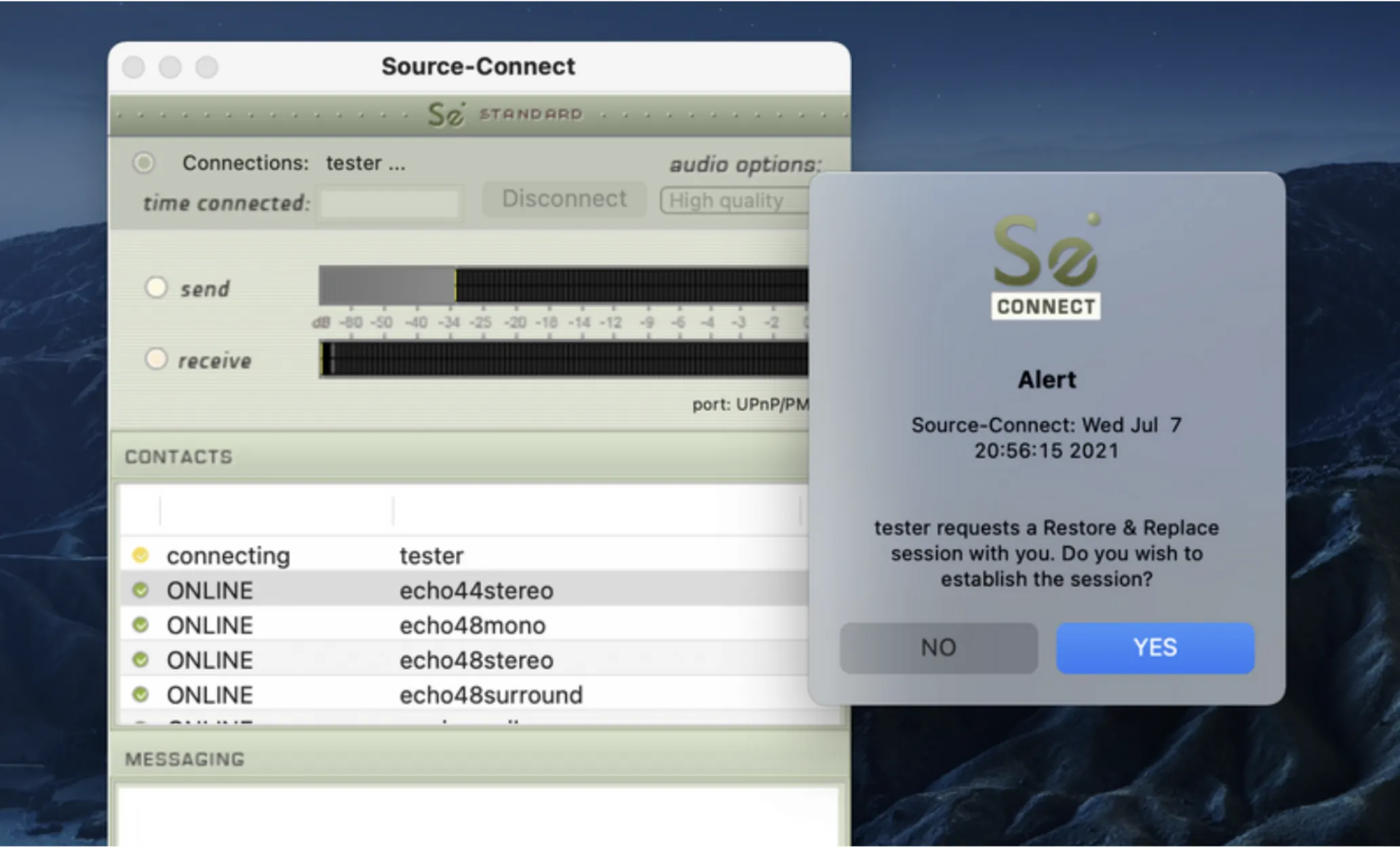The height and width of the screenshot is (847, 1400).
Task: Click the Source-Connect logo in the alert
Action: [x=1045, y=266]
